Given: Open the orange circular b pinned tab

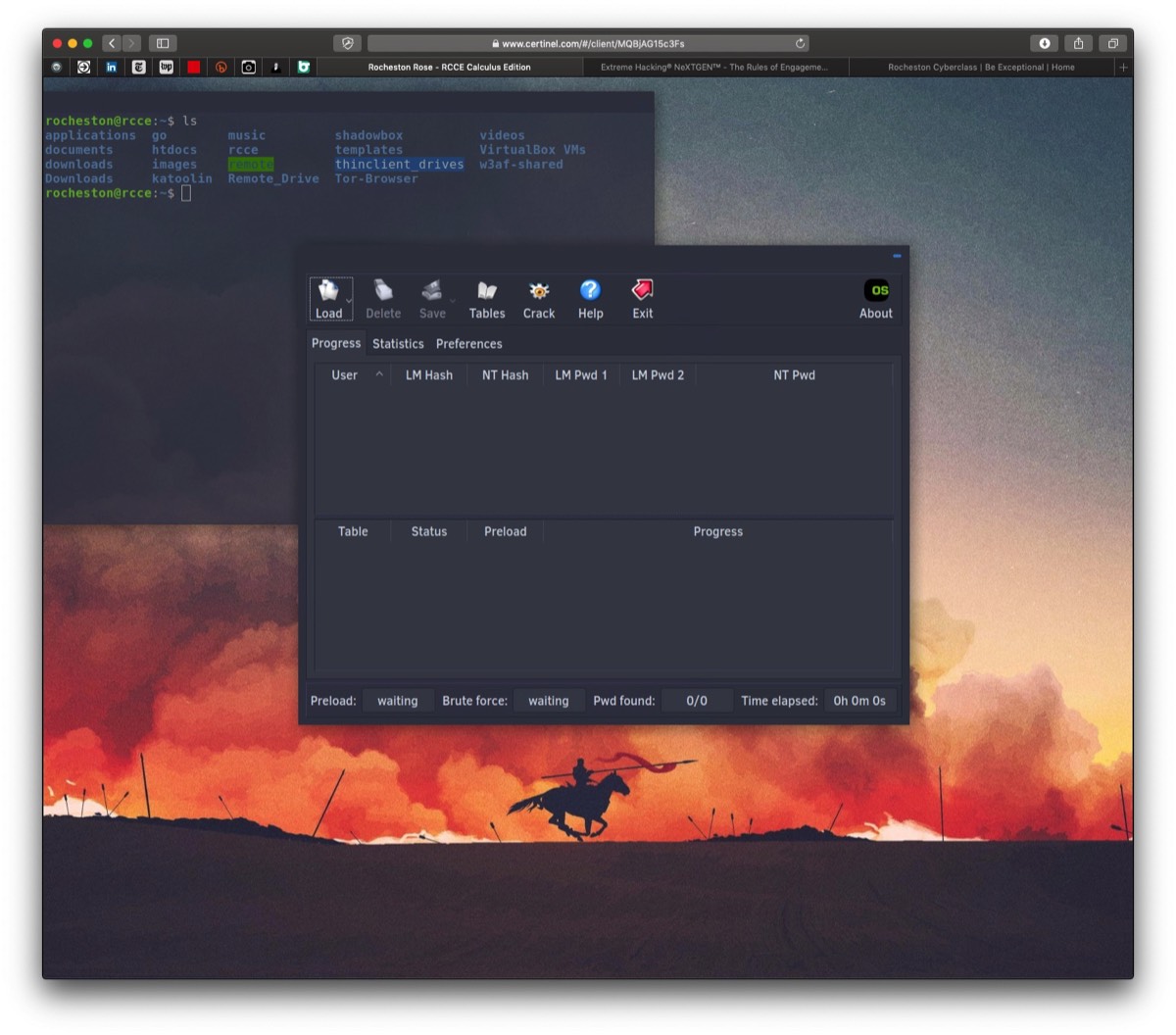Looking at the screenshot, I should click(221, 67).
